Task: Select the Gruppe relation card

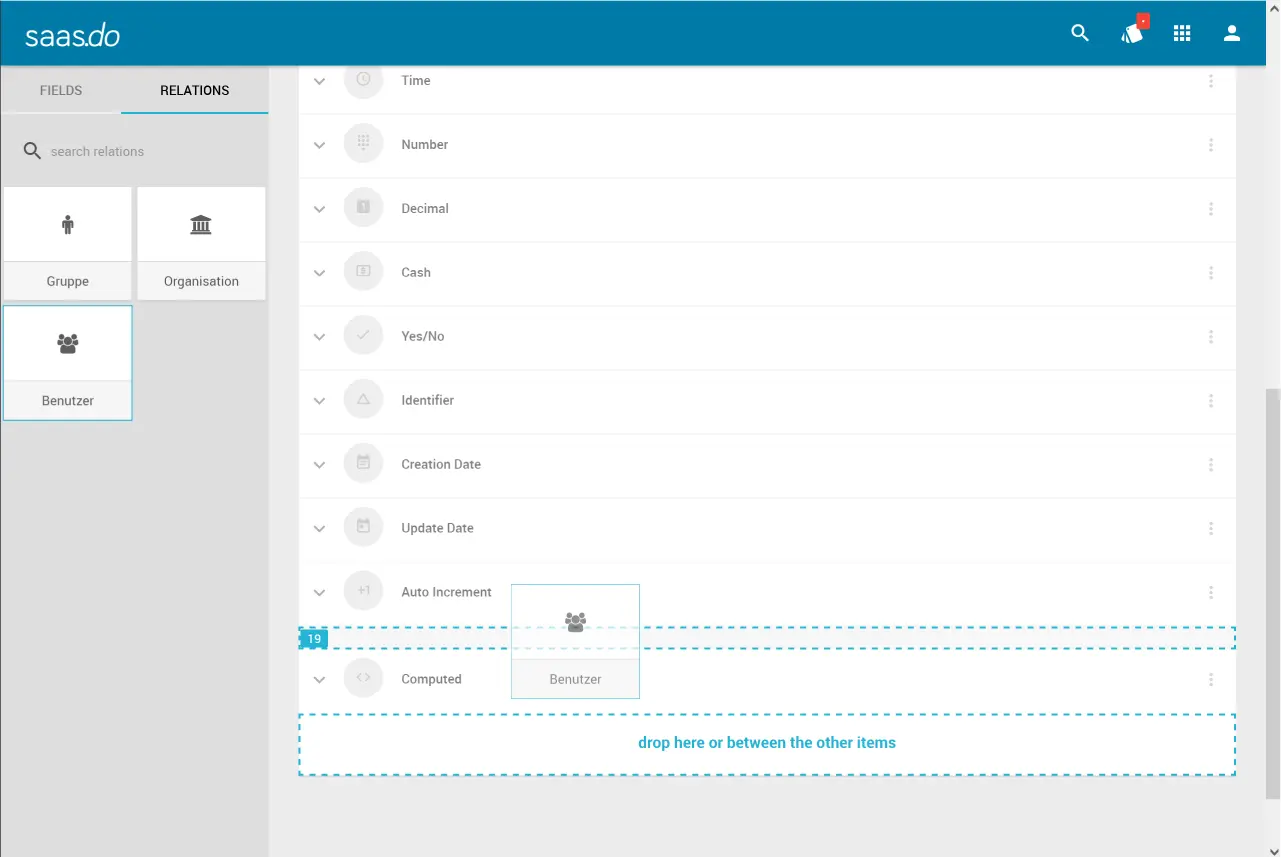Action: click(68, 243)
